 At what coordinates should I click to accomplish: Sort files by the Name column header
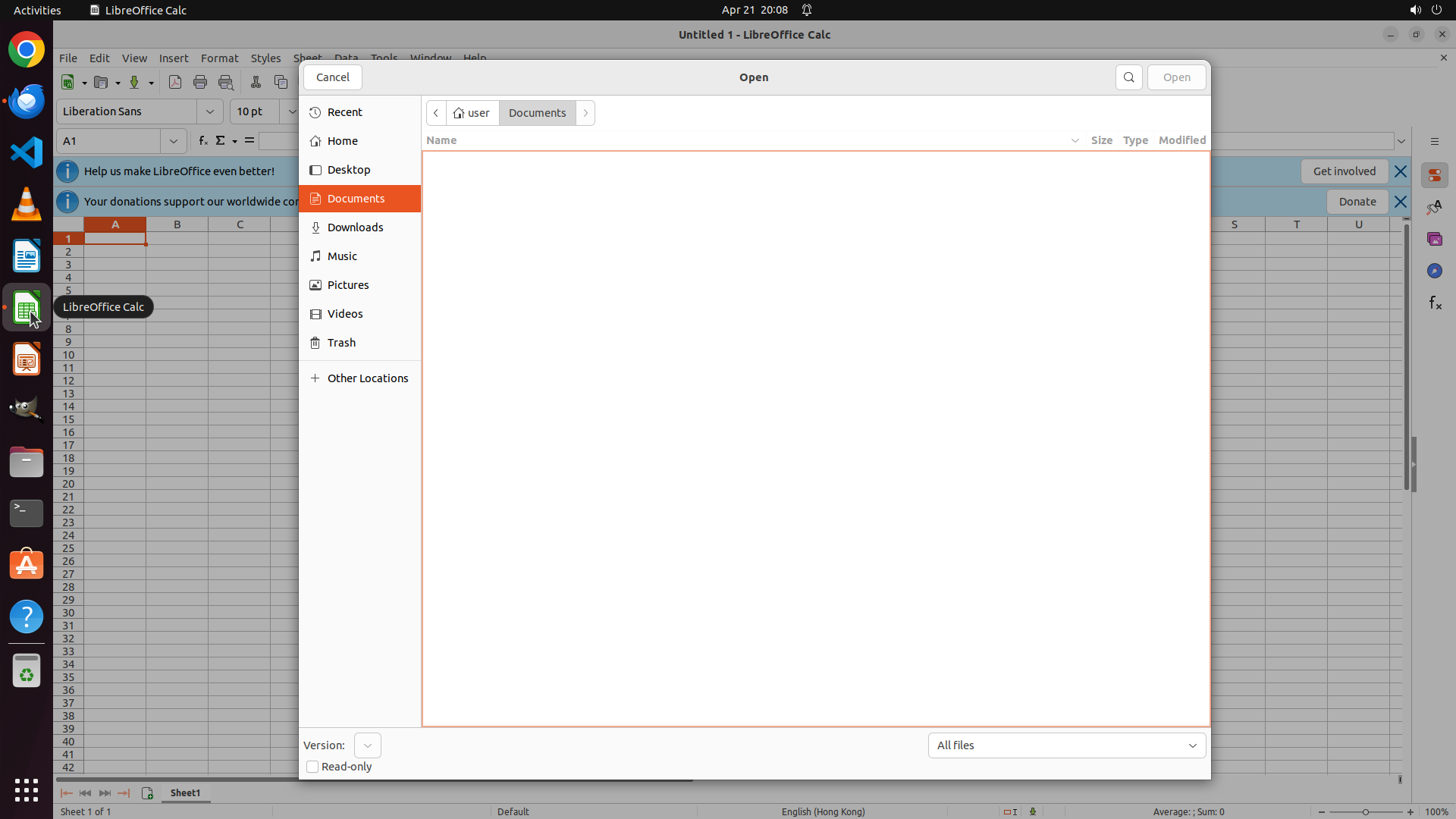click(x=441, y=140)
